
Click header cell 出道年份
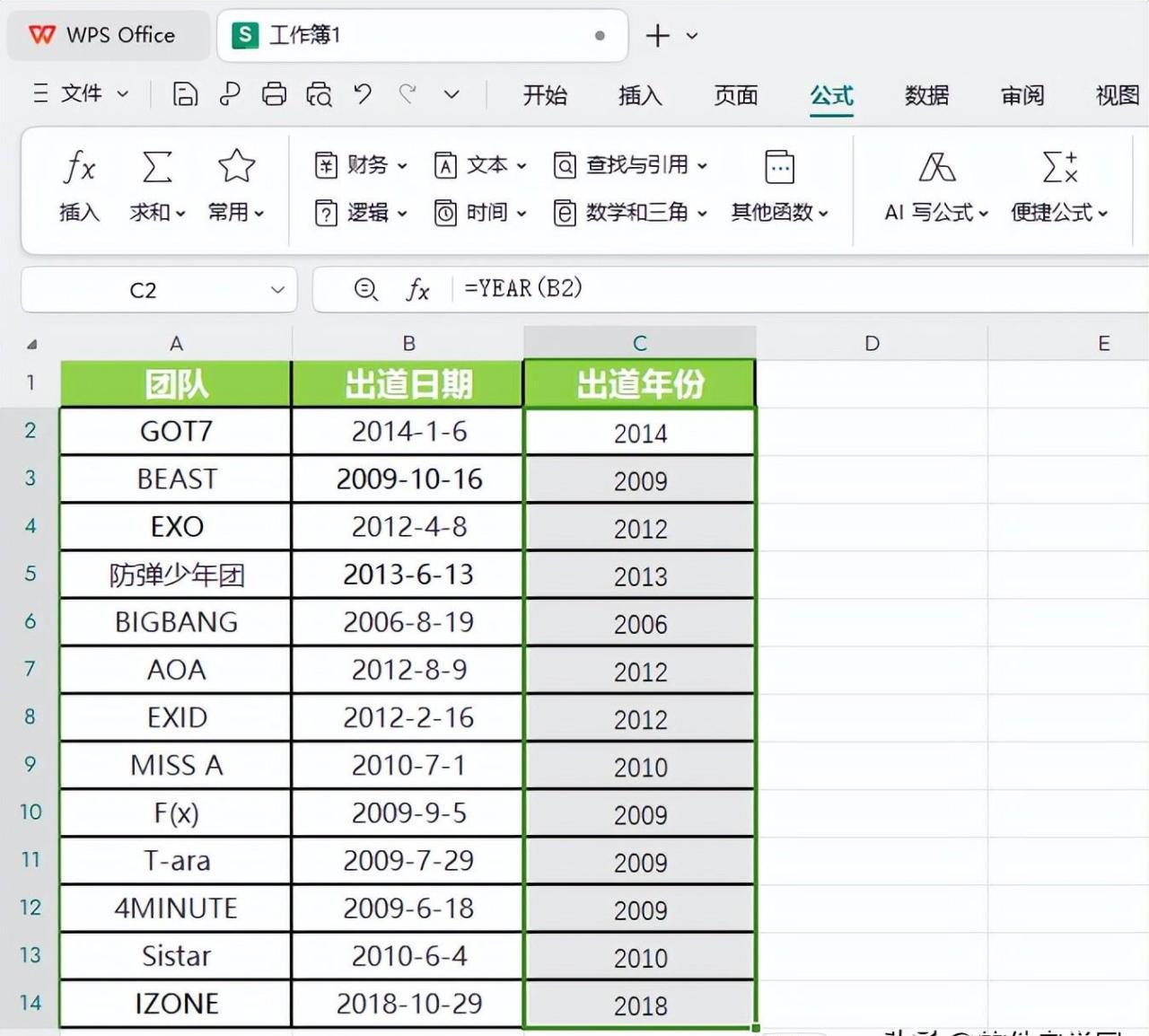(640, 384)
